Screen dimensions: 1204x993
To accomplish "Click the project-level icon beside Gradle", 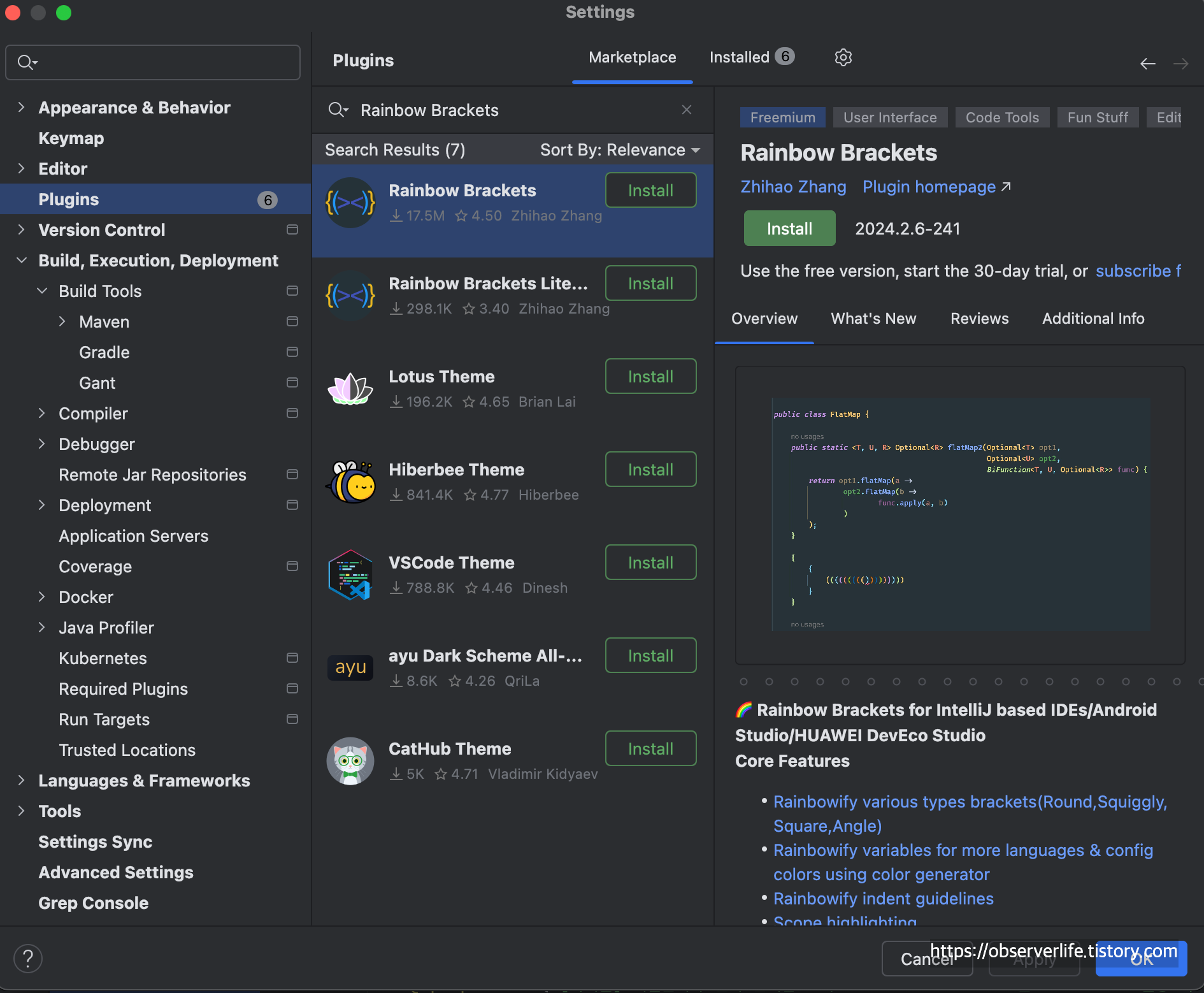I will click(292, 352).
